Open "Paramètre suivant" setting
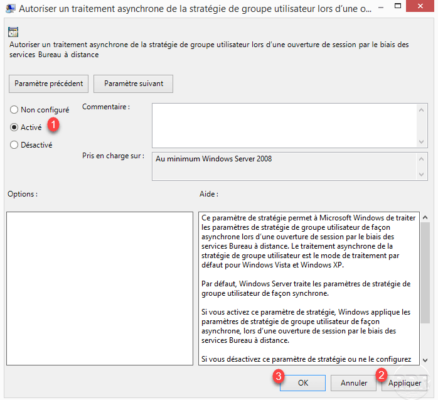The width and height of the screenshot is (438, 400). coord(133,83)
